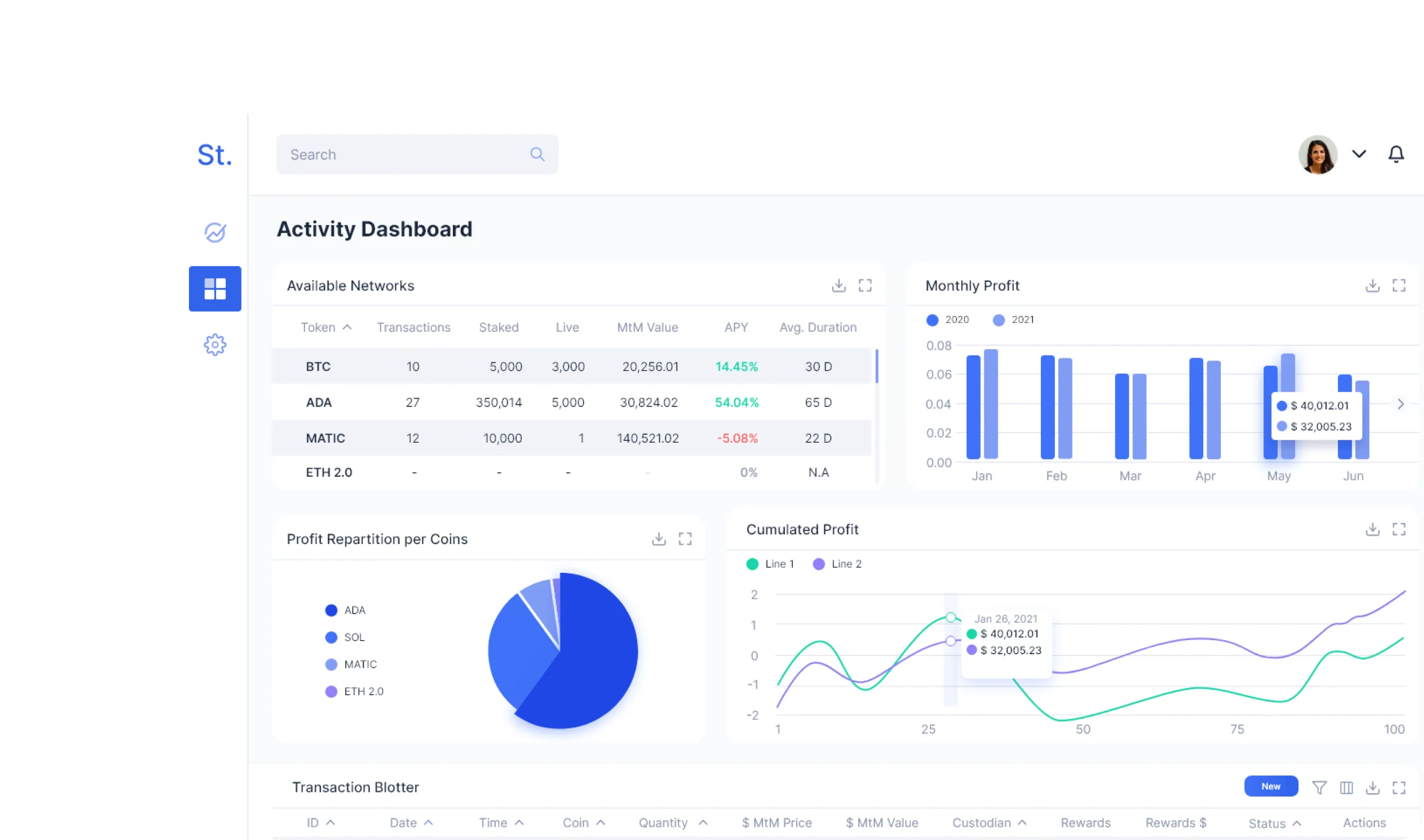
Task: Open the analytics overview from the sidebar
Action: tap(215, 232)
